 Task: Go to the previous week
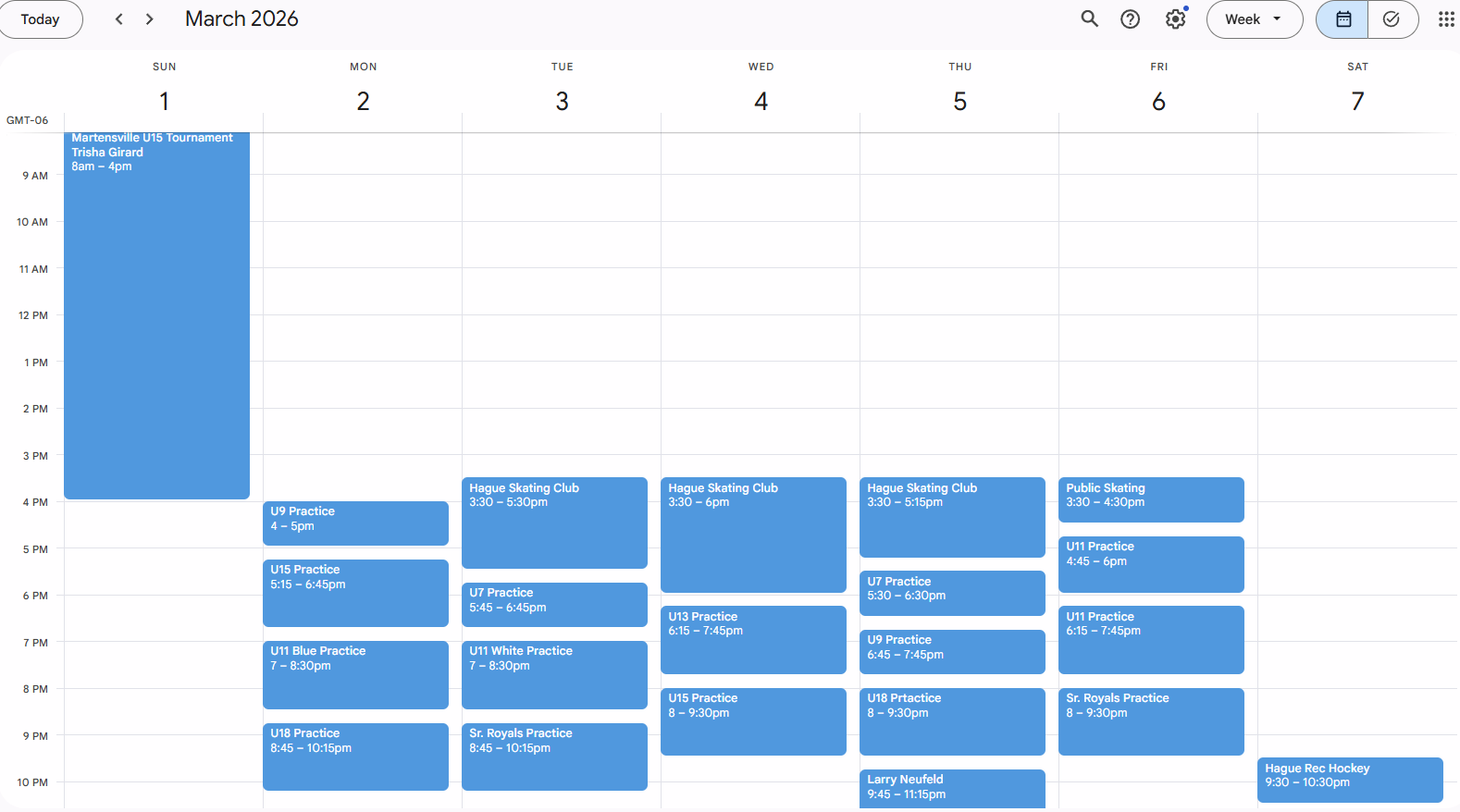(119, 19)
